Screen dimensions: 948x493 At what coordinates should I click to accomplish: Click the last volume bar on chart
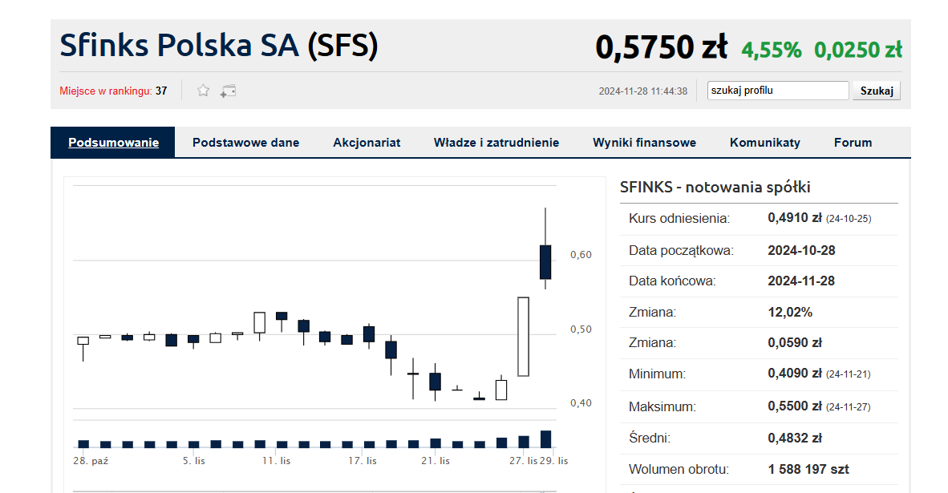click(545, 439)
